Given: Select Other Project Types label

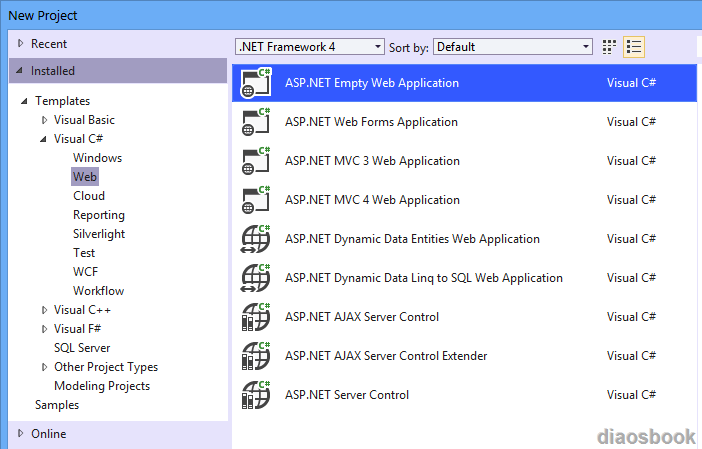Looking at the screenshot, I should 106,367.
